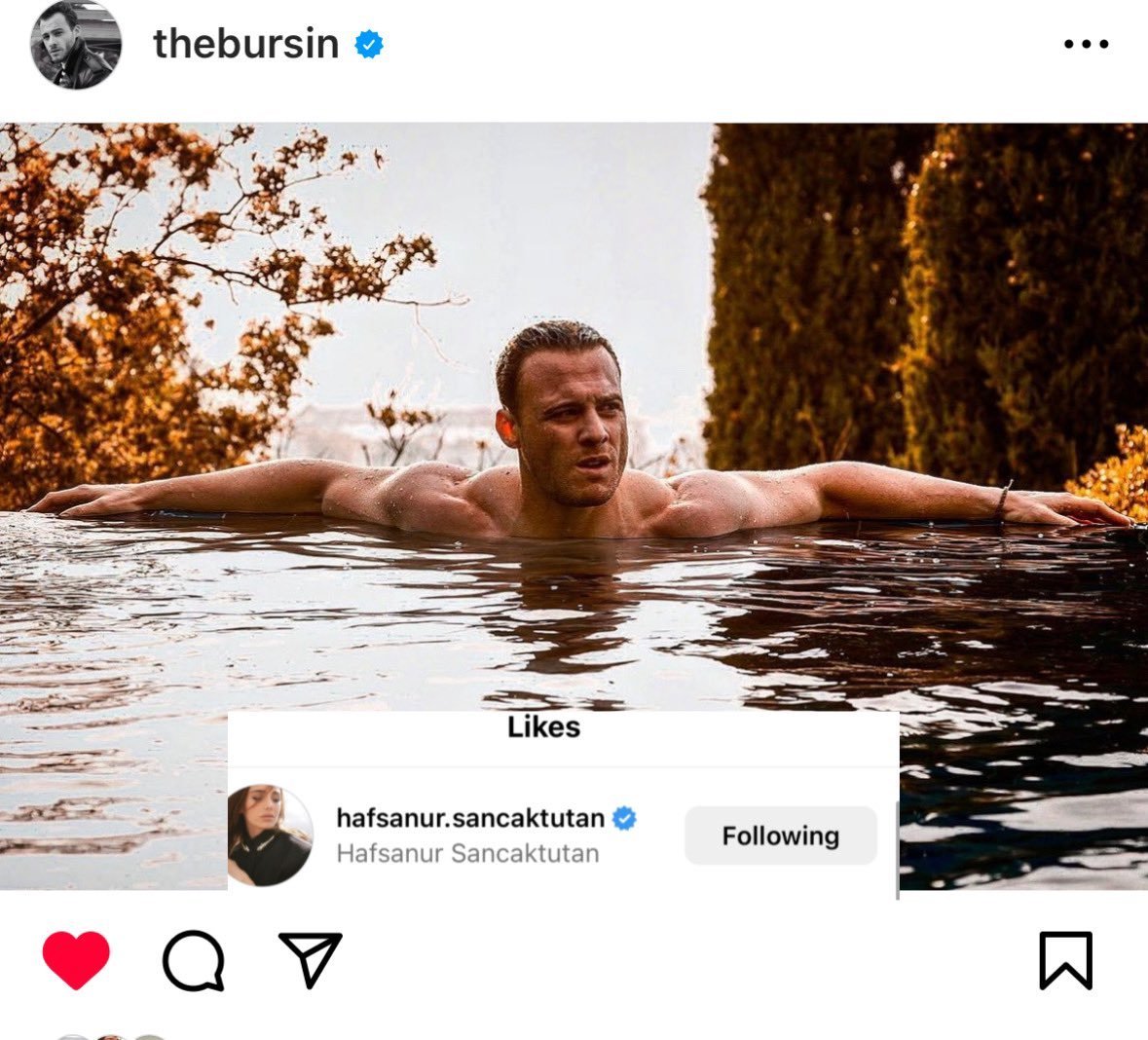Tap the liker avatars below the heart

point(111,1036)
